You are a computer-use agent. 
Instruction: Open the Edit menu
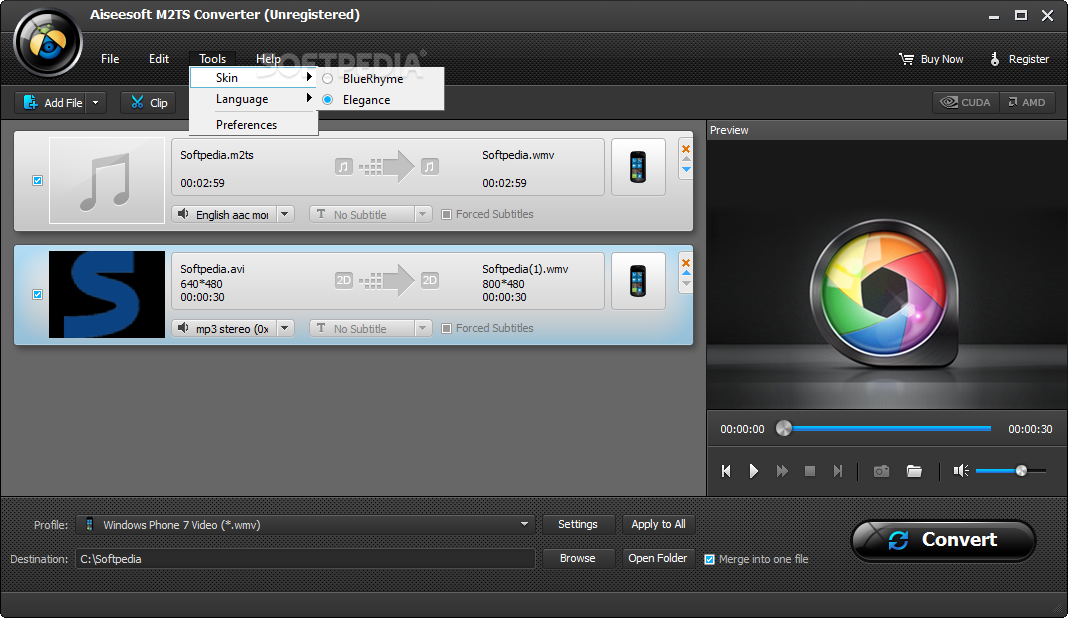point(159,59)
